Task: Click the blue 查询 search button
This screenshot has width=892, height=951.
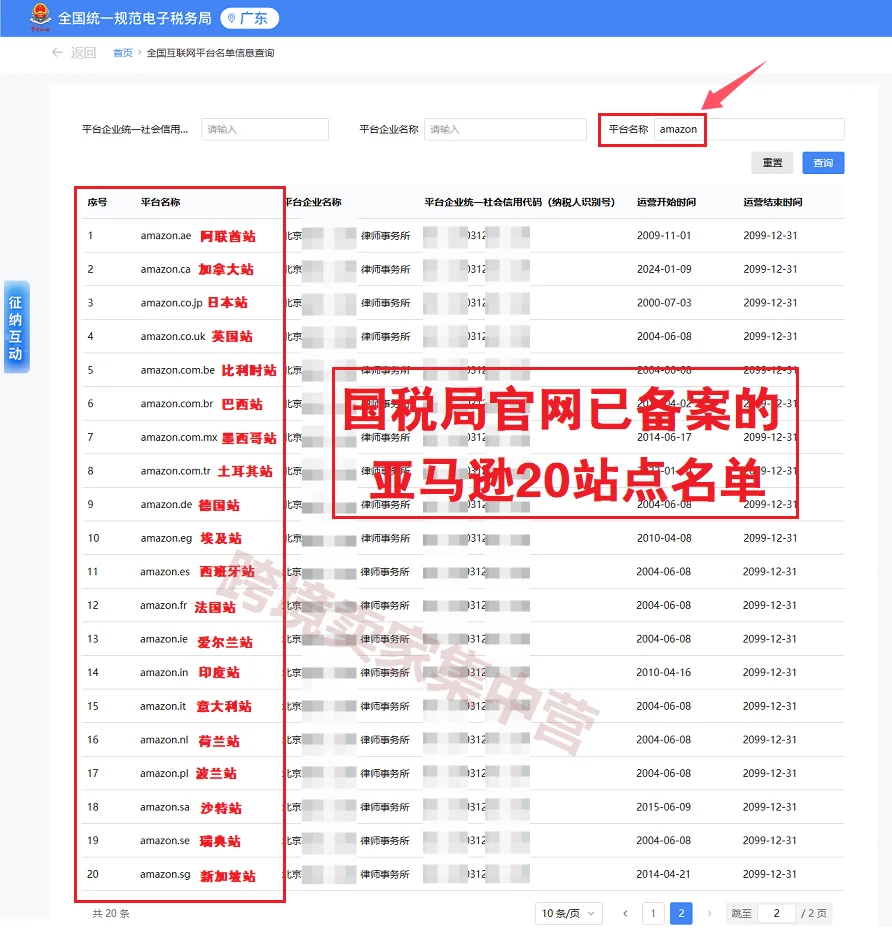Action: click(823, 163)
